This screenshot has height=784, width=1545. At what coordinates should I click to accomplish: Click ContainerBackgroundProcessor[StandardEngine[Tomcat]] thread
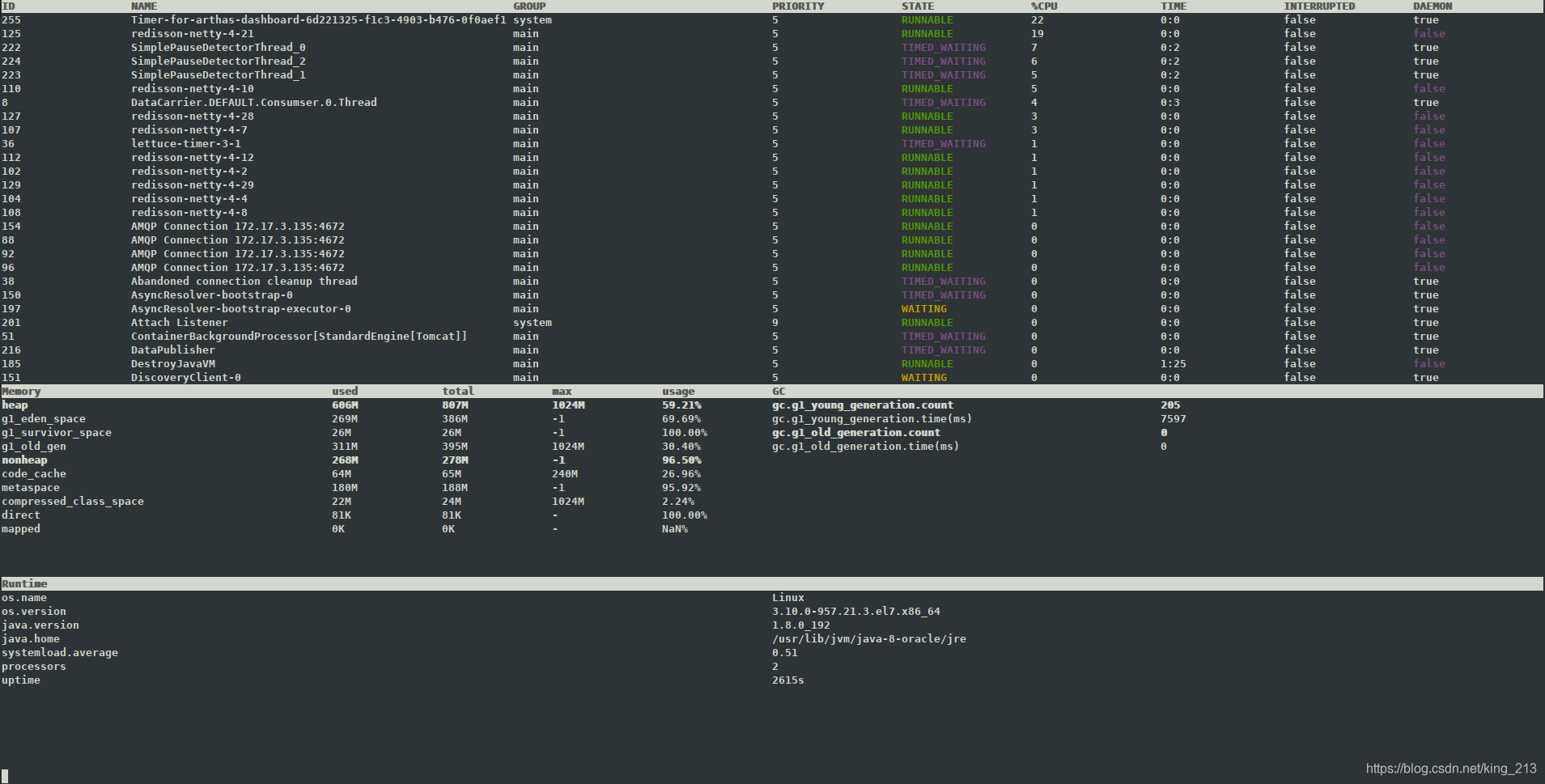coord(299,337)
